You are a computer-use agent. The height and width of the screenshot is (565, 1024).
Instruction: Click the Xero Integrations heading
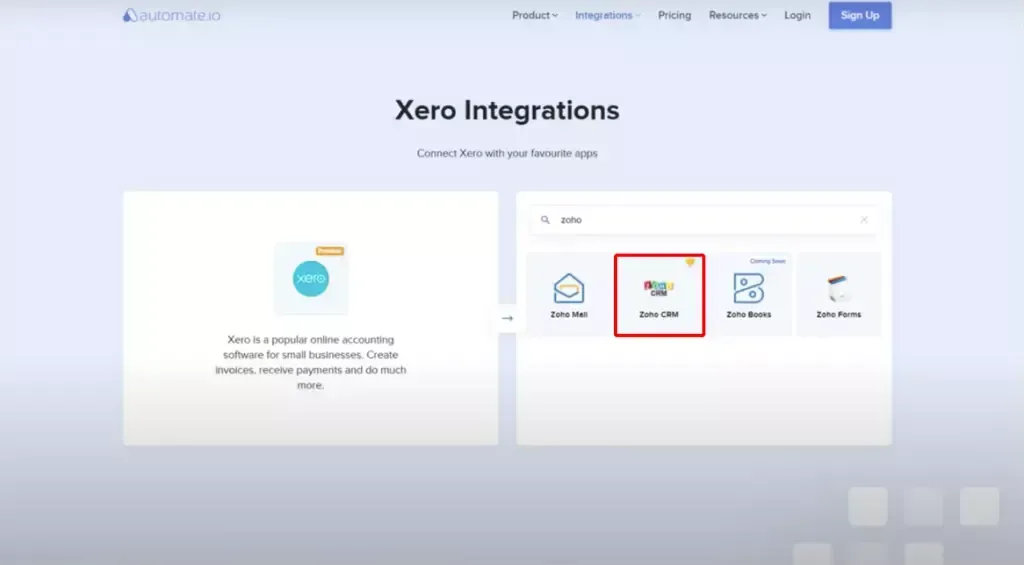507,110
